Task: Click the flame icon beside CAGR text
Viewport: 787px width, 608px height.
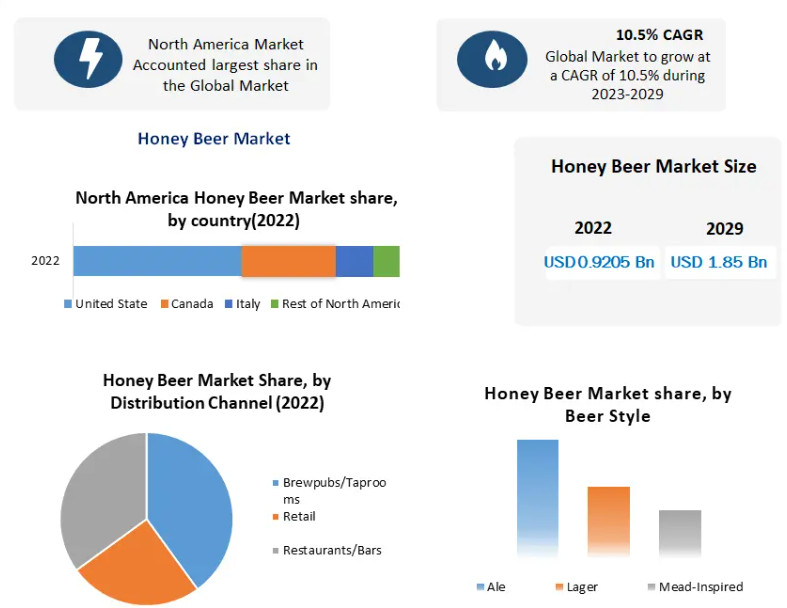Action: 492,59
